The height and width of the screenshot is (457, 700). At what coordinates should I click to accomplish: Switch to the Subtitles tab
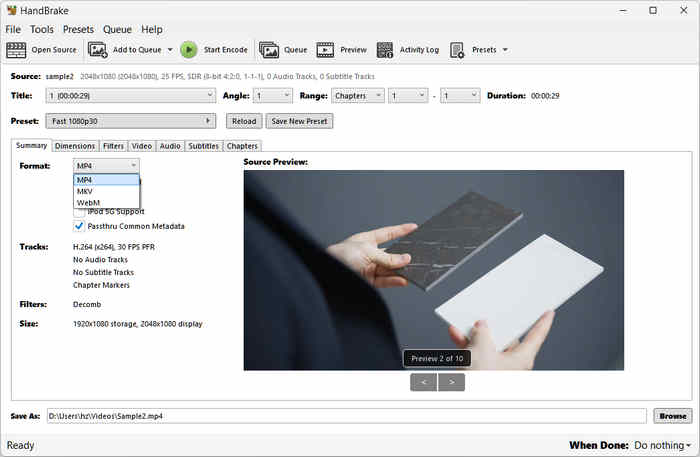click(204, 146)
